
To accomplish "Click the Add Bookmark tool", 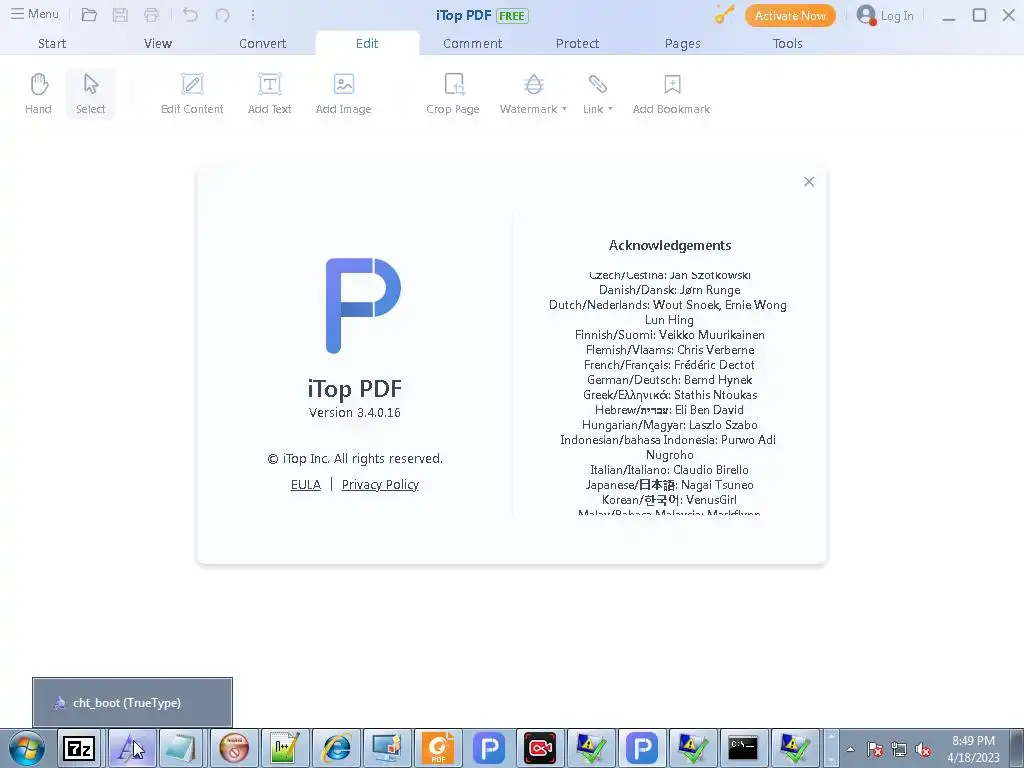I will point(672,94).
